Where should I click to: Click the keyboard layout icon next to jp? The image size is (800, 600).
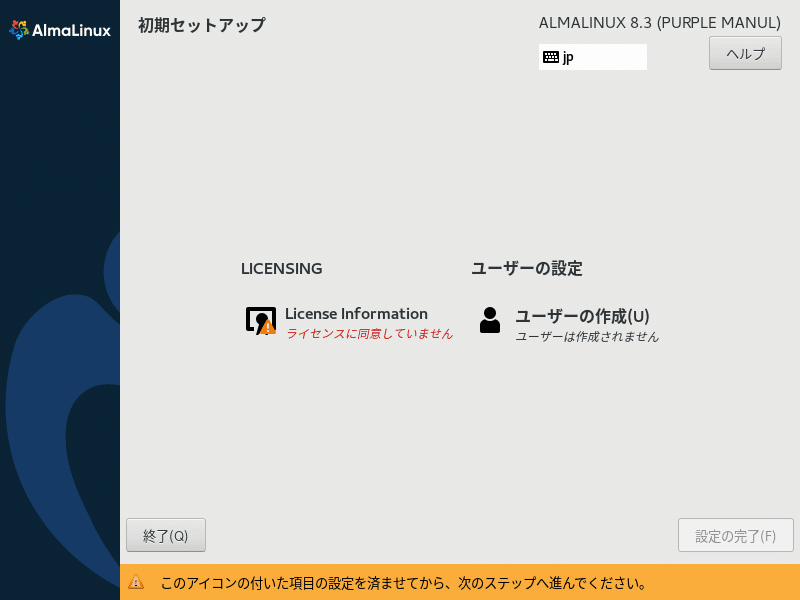click(x=551, y=57)
